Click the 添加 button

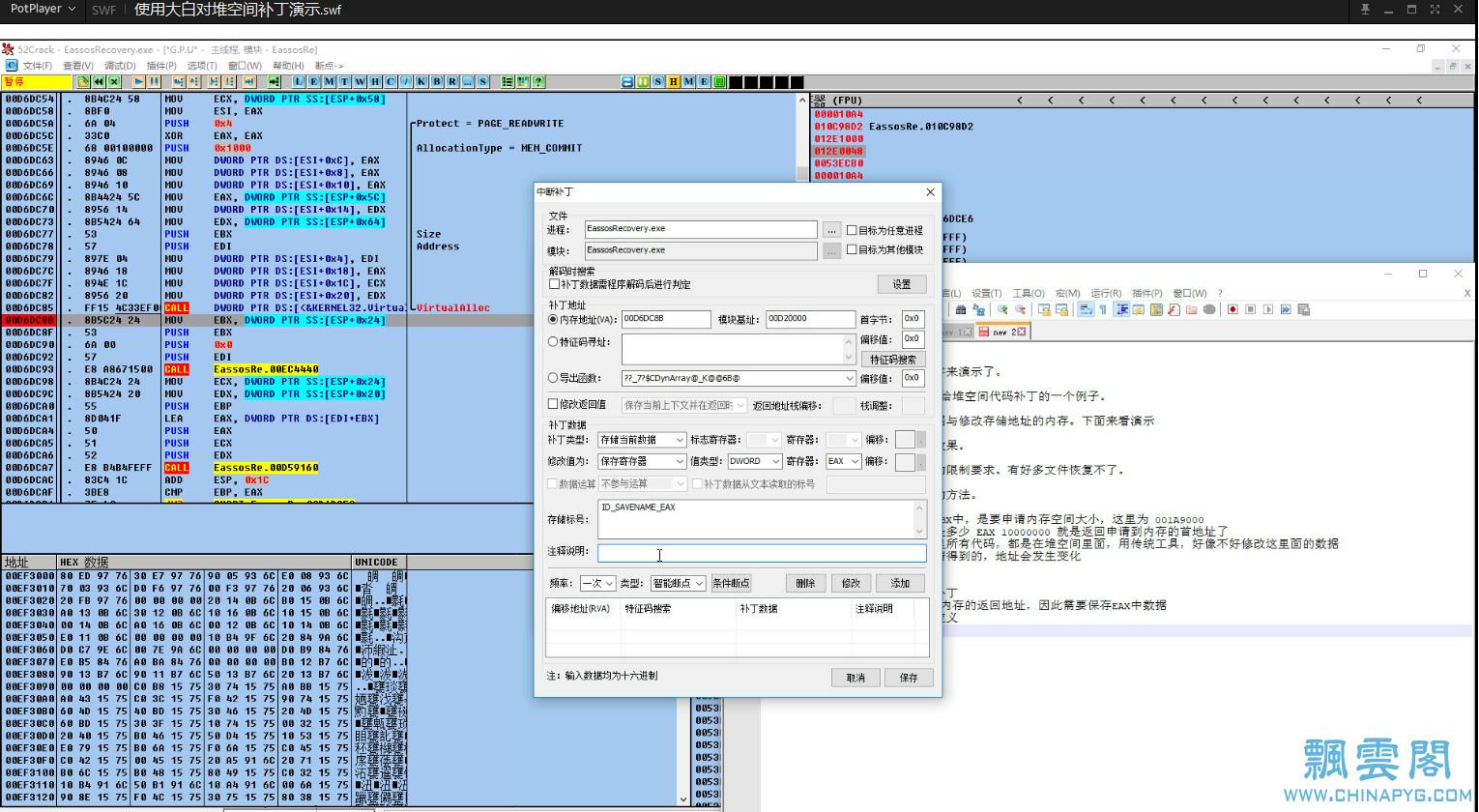tap(900, 584)
